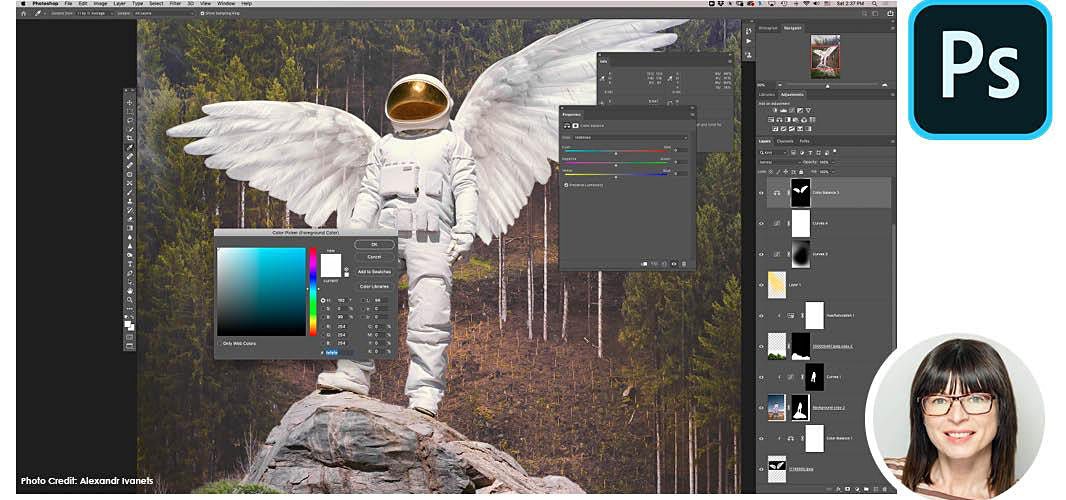Delete layer trash icon
Viewport: 1066px width, 500px height.
pyautogui.click(x=884, y=489)
